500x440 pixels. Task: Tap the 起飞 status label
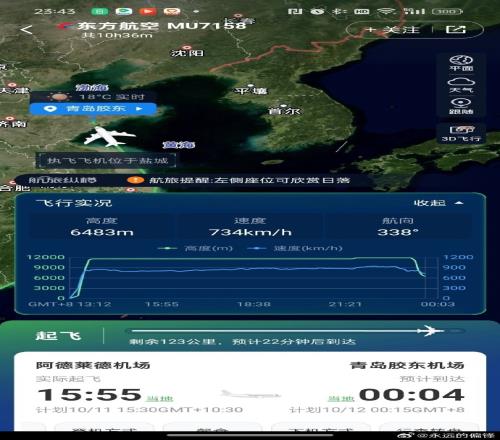(x=58, y=335)
